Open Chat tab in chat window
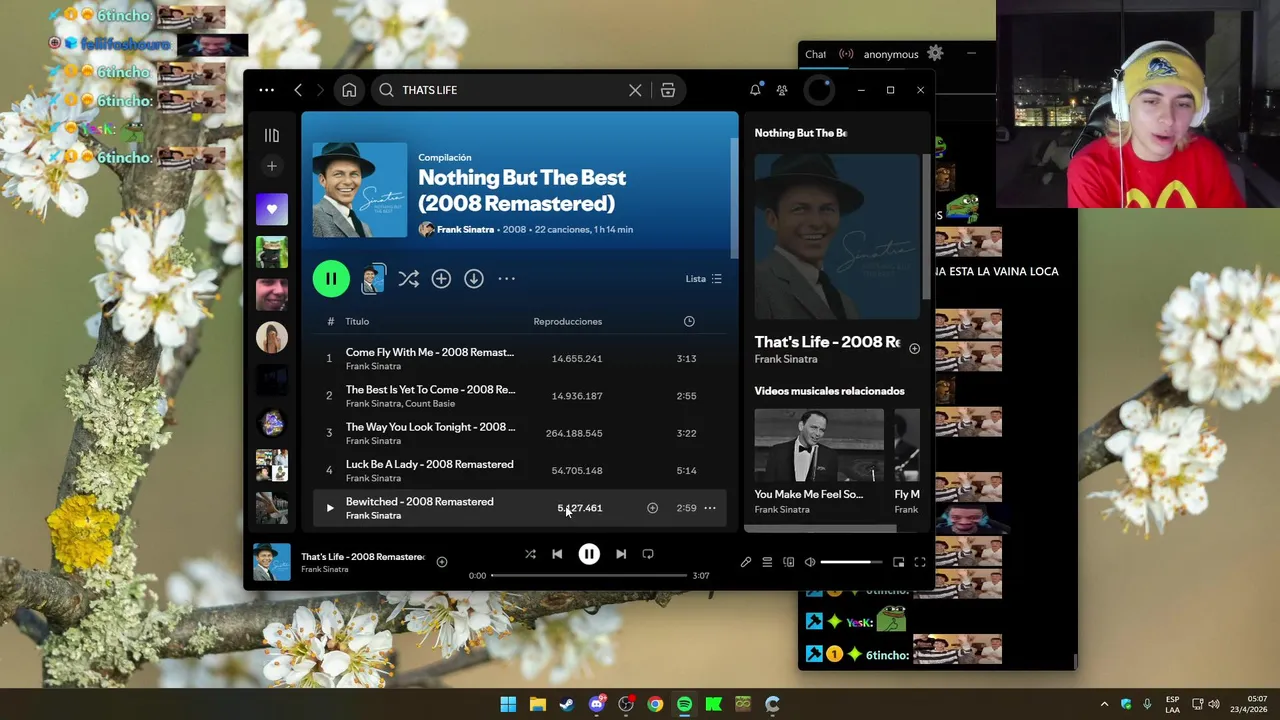The width and height of the screenshot is (1280, 720). click(816, 54)
